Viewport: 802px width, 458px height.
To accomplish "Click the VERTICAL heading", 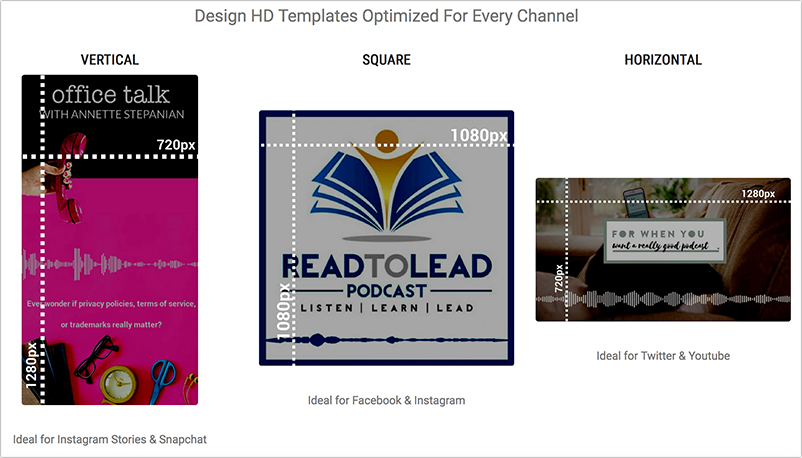I will tap(109, 60).
